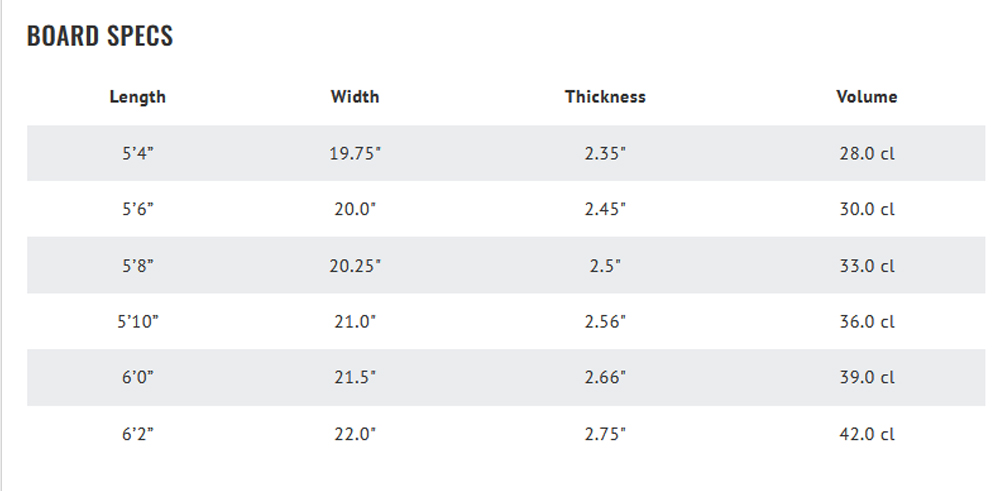Click the 5'6" length cell
Image resolution: width=1000 pixels, height=491 pixels.
point(138,209)
